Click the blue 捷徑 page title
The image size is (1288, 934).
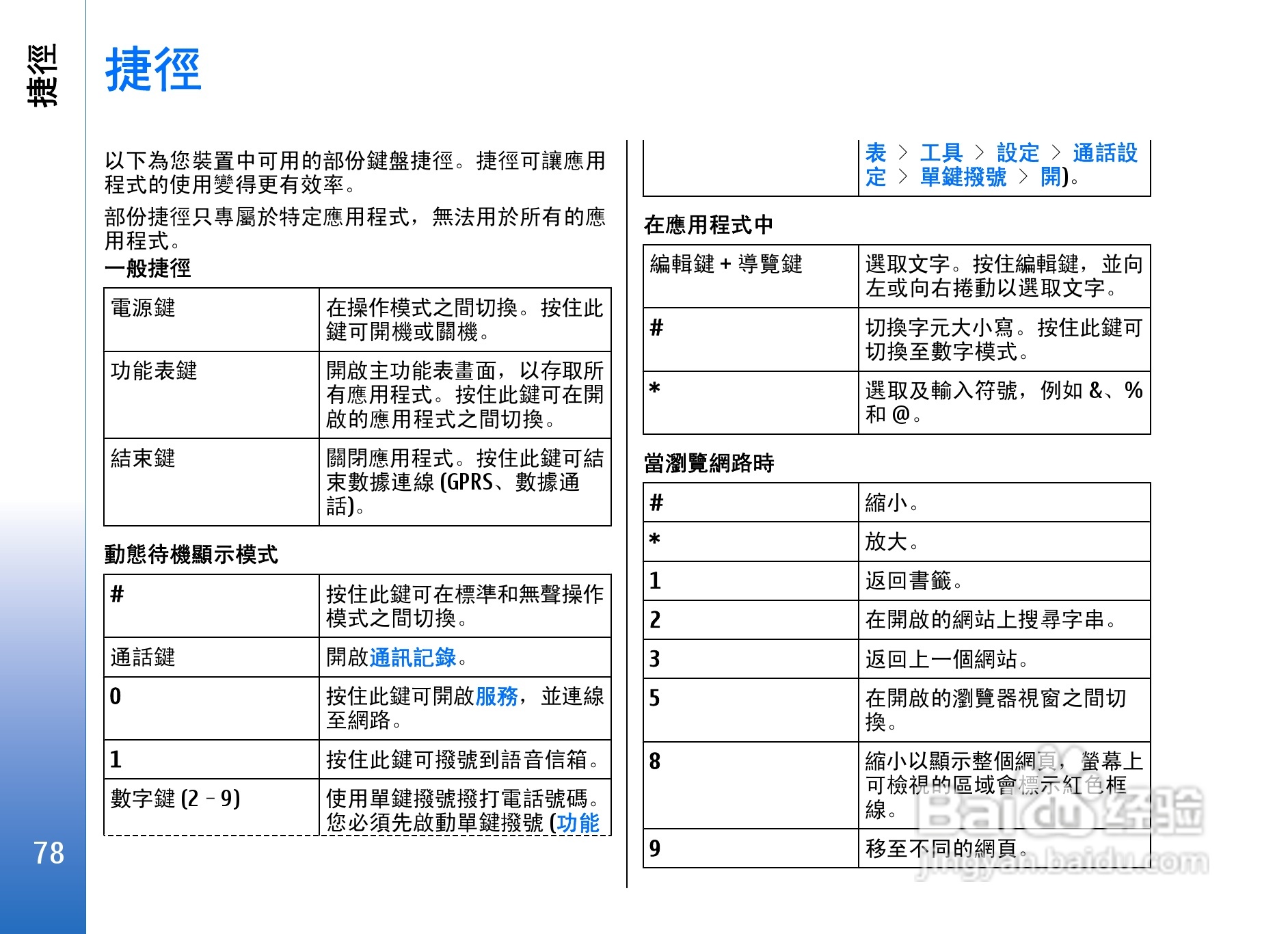point(153,69)
